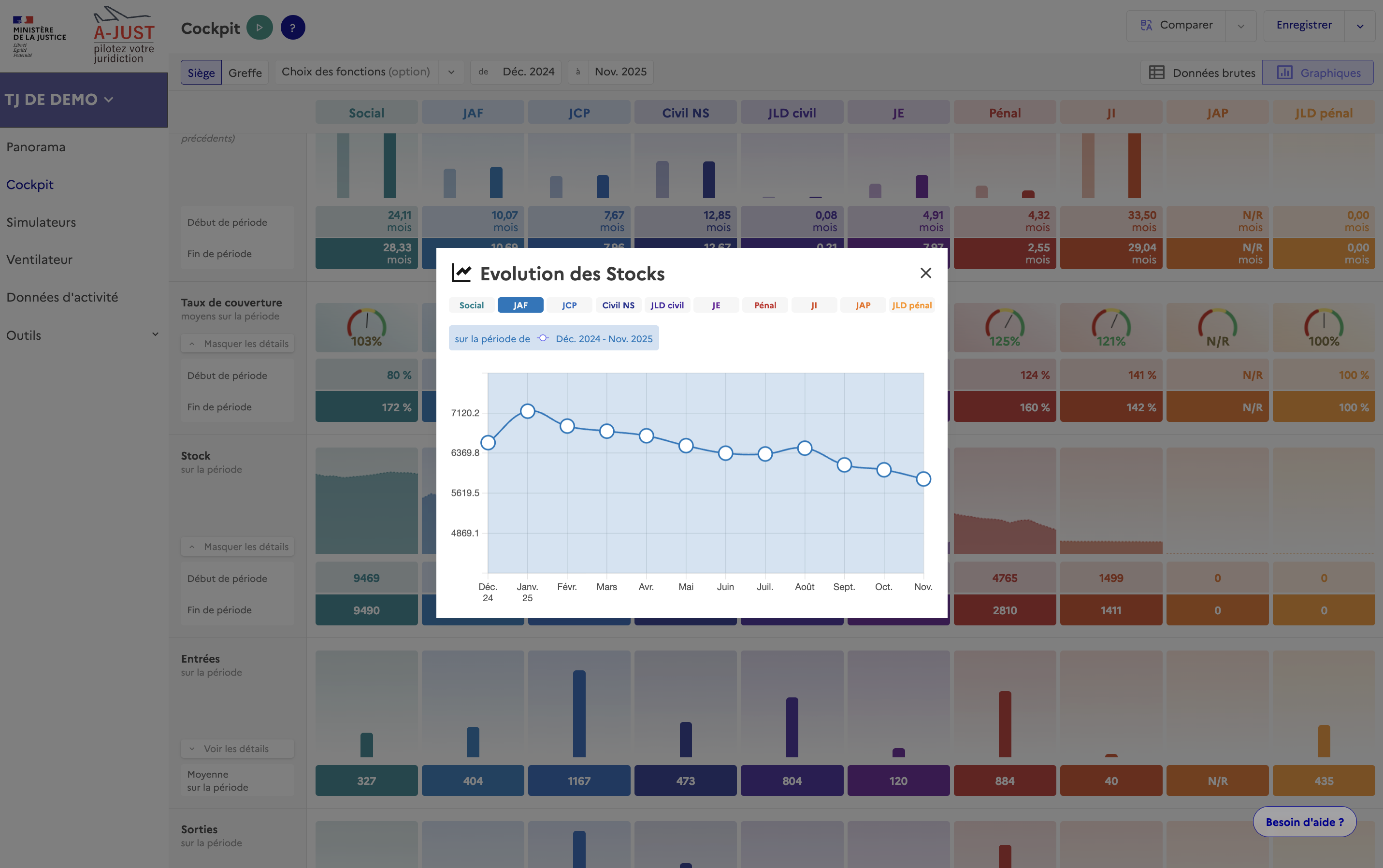Click the Besoin d'aide button

pyautogui.click(x=1304, y=822)
